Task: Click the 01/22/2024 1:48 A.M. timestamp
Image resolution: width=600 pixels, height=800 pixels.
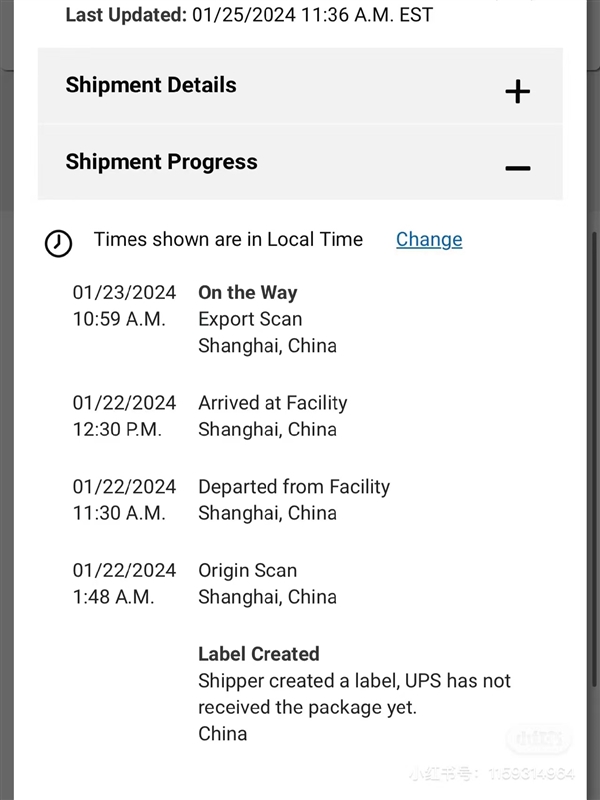Action: pyautogui.click(x=123, y=583)
